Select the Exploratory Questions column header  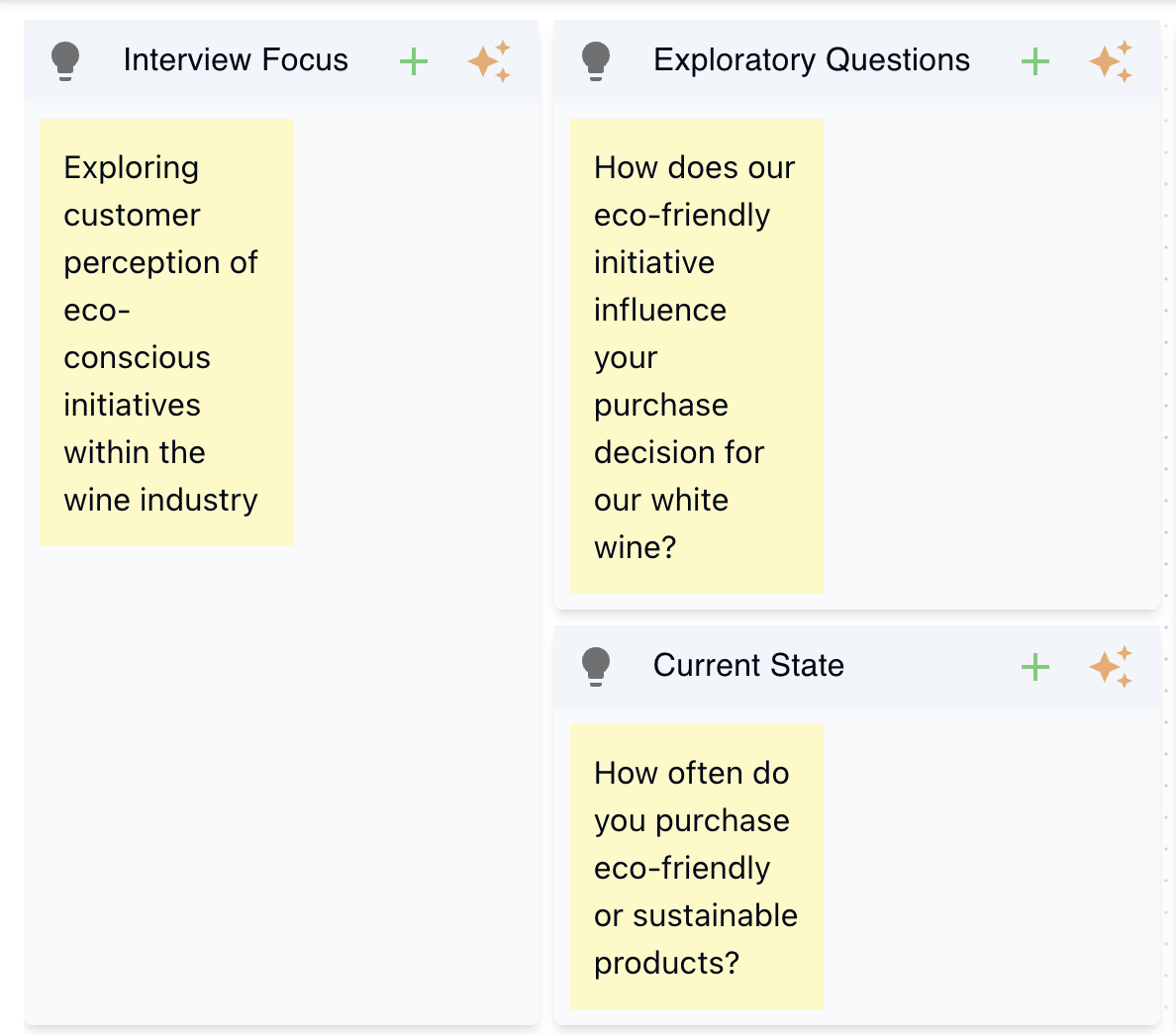[810, 59]
